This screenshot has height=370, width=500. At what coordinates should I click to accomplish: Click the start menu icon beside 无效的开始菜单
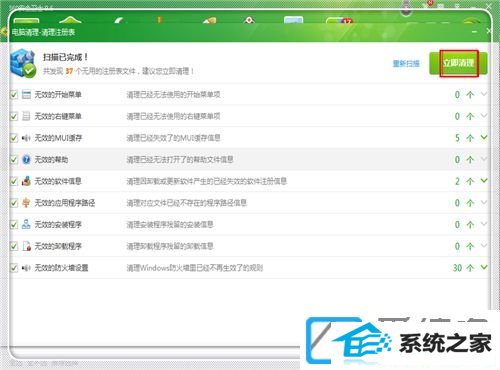coord(26,95)
